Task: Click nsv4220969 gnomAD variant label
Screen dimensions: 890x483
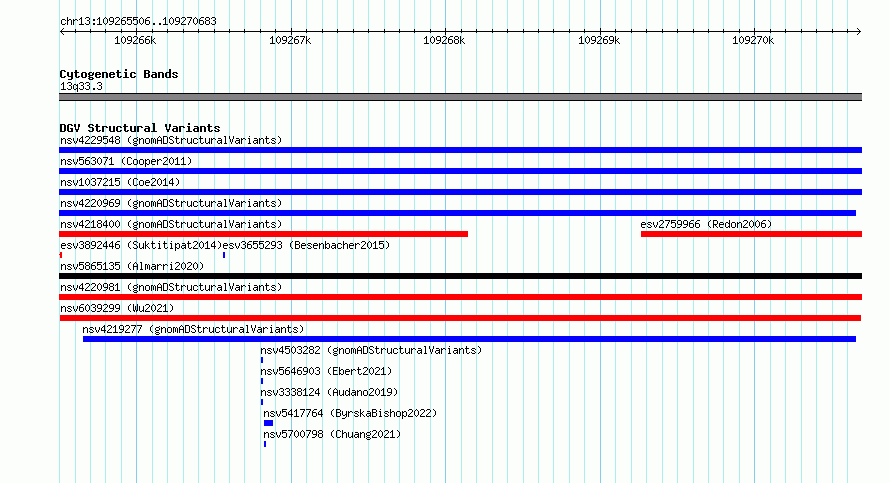Action: (x=171, y=203)
